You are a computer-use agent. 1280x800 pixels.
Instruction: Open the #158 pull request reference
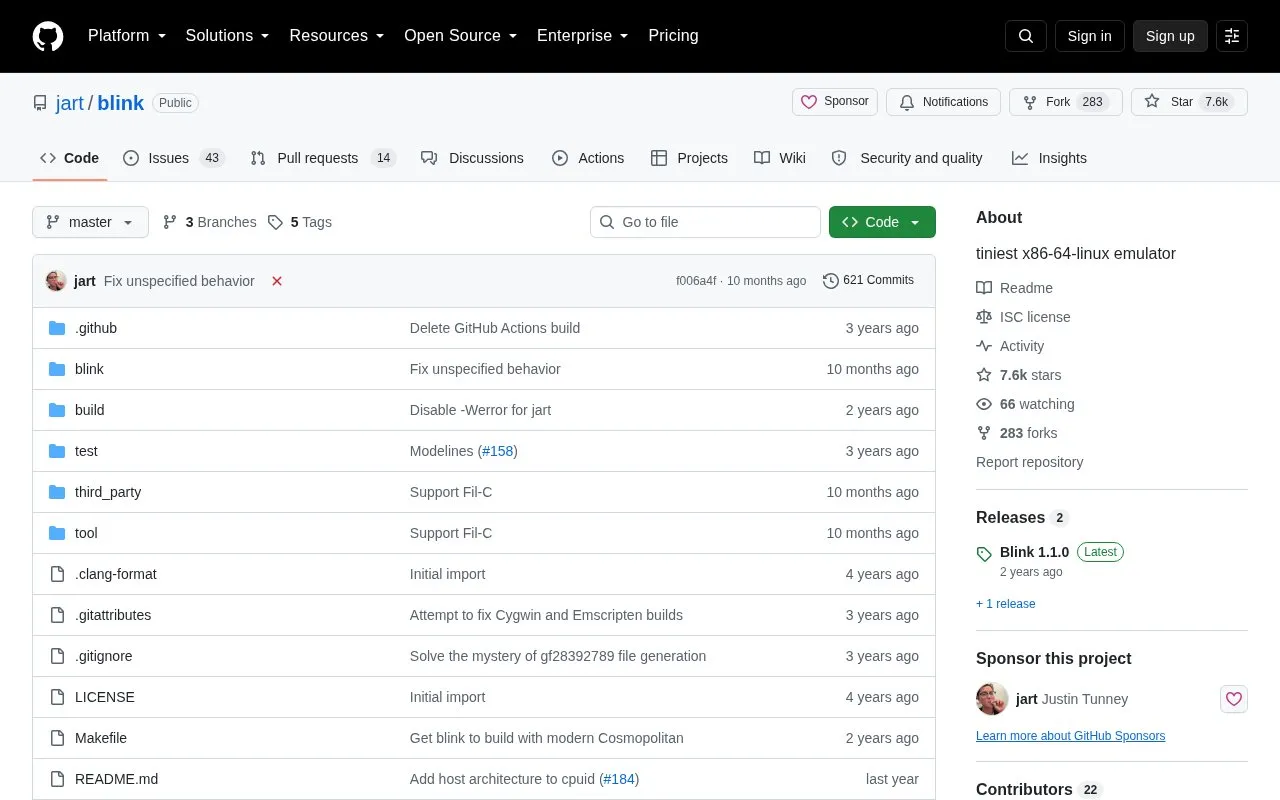(x=497, y=451)
